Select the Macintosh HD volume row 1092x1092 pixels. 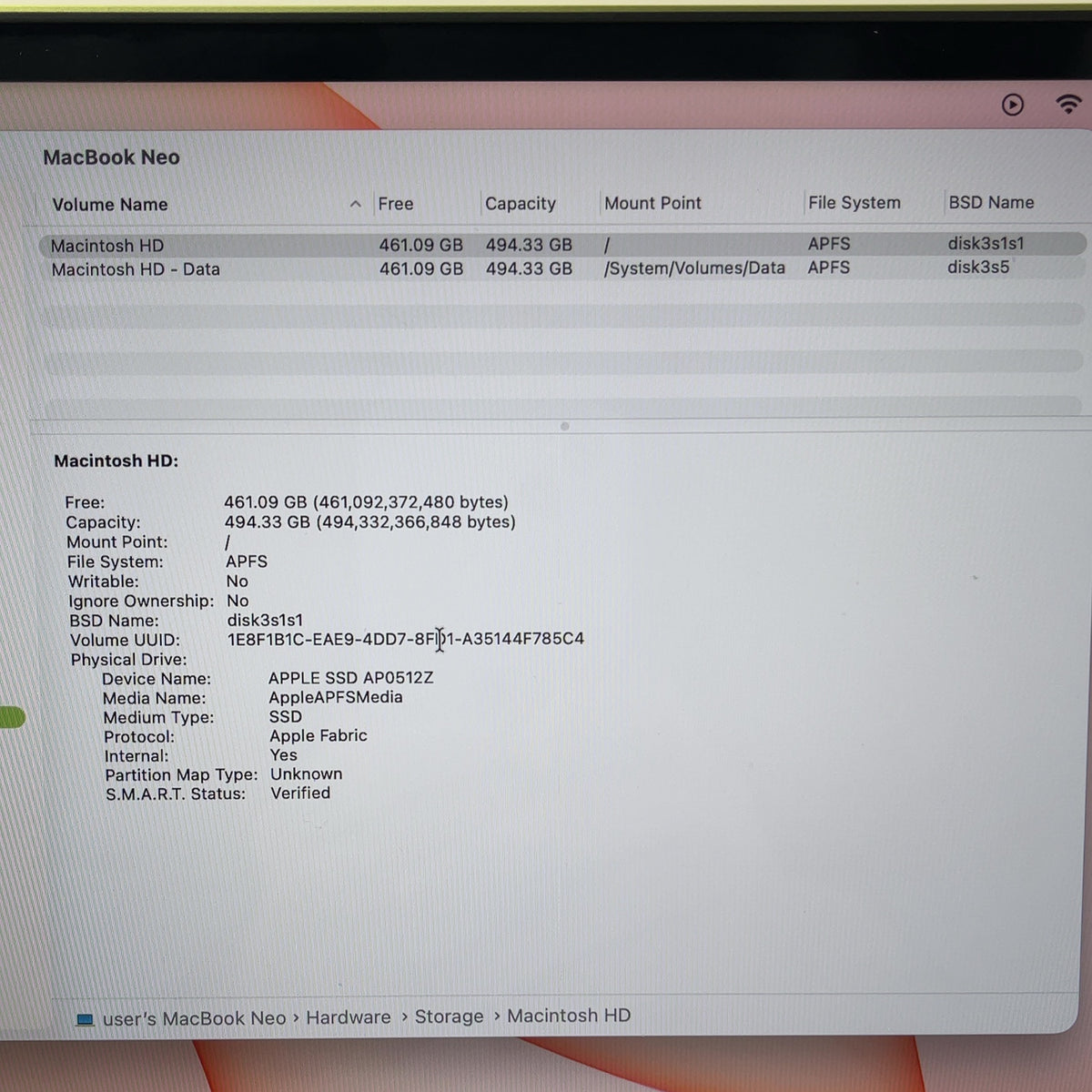click(x=562, y=245)
